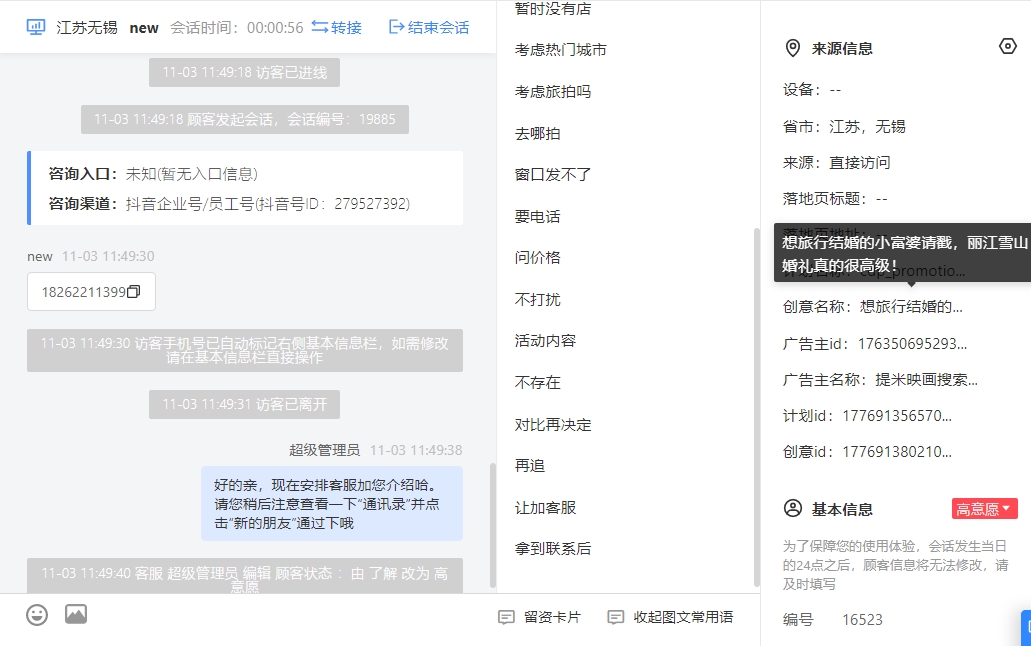Click the 来源 value 直接访问

pyautogui.click(x=859, y=162)
